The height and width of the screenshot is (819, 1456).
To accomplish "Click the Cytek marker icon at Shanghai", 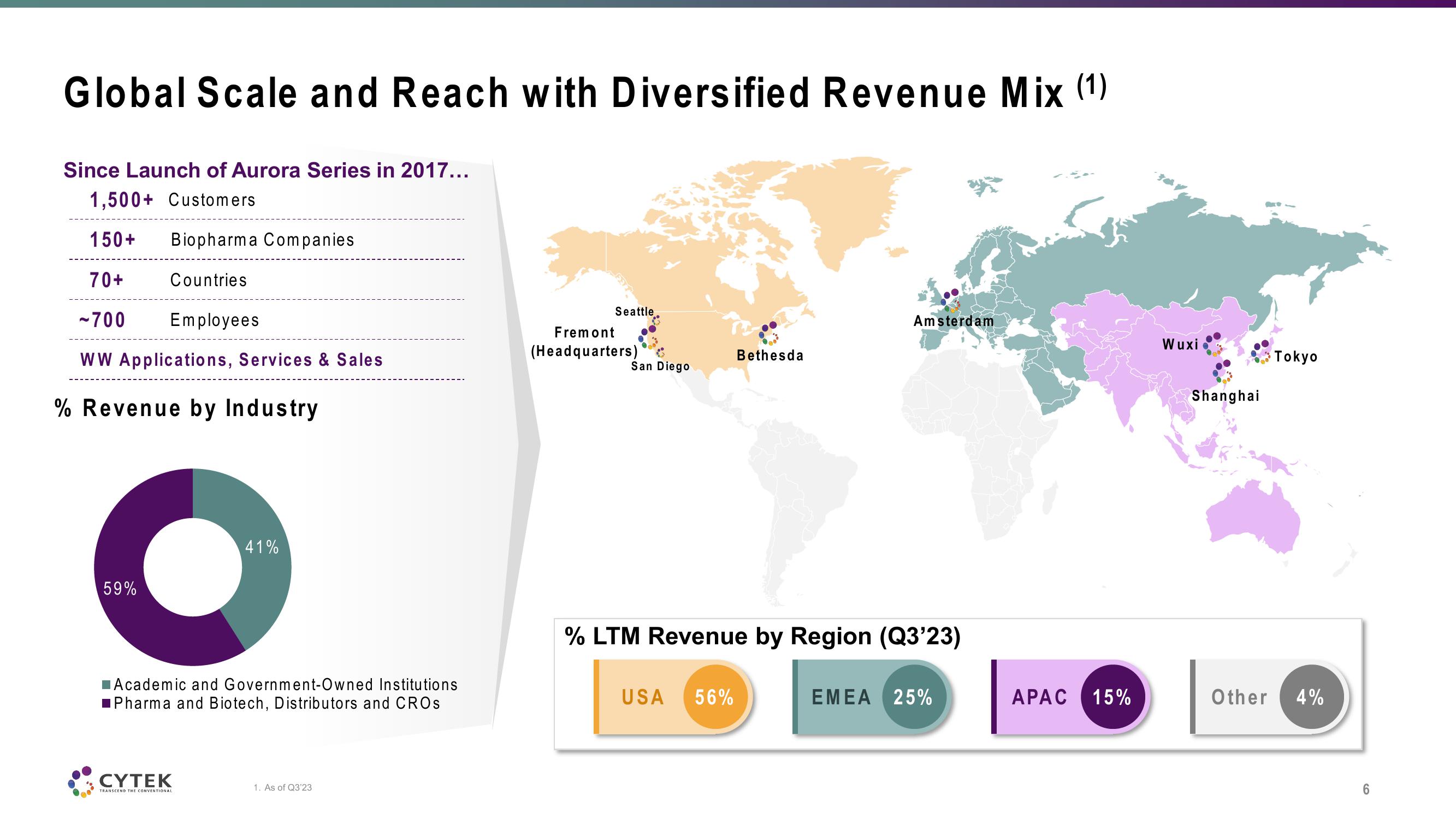I will (x=1223, y=372).
